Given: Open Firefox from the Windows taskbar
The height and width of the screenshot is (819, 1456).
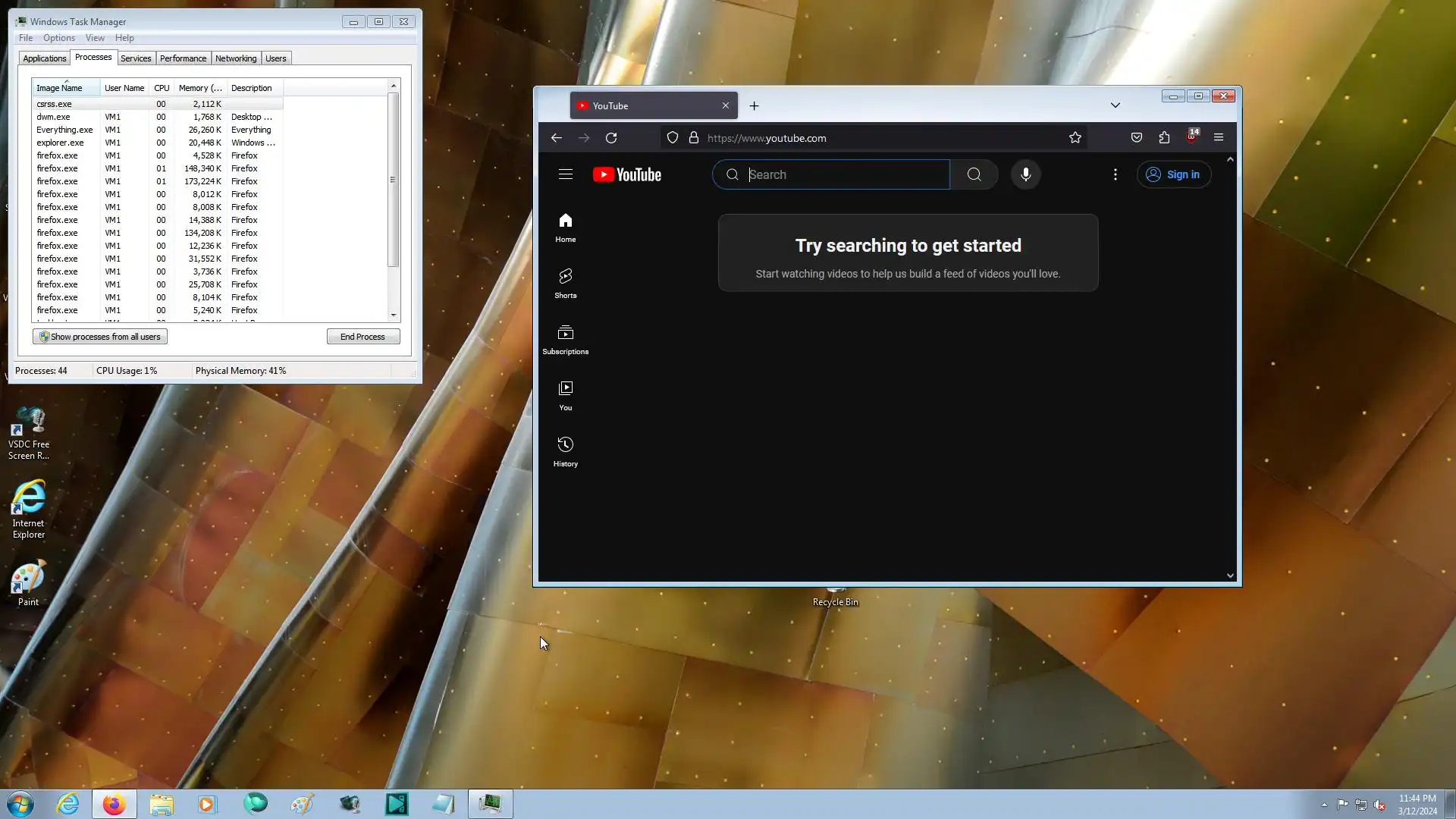Looking at the screenshot, I should coord(114,804).
